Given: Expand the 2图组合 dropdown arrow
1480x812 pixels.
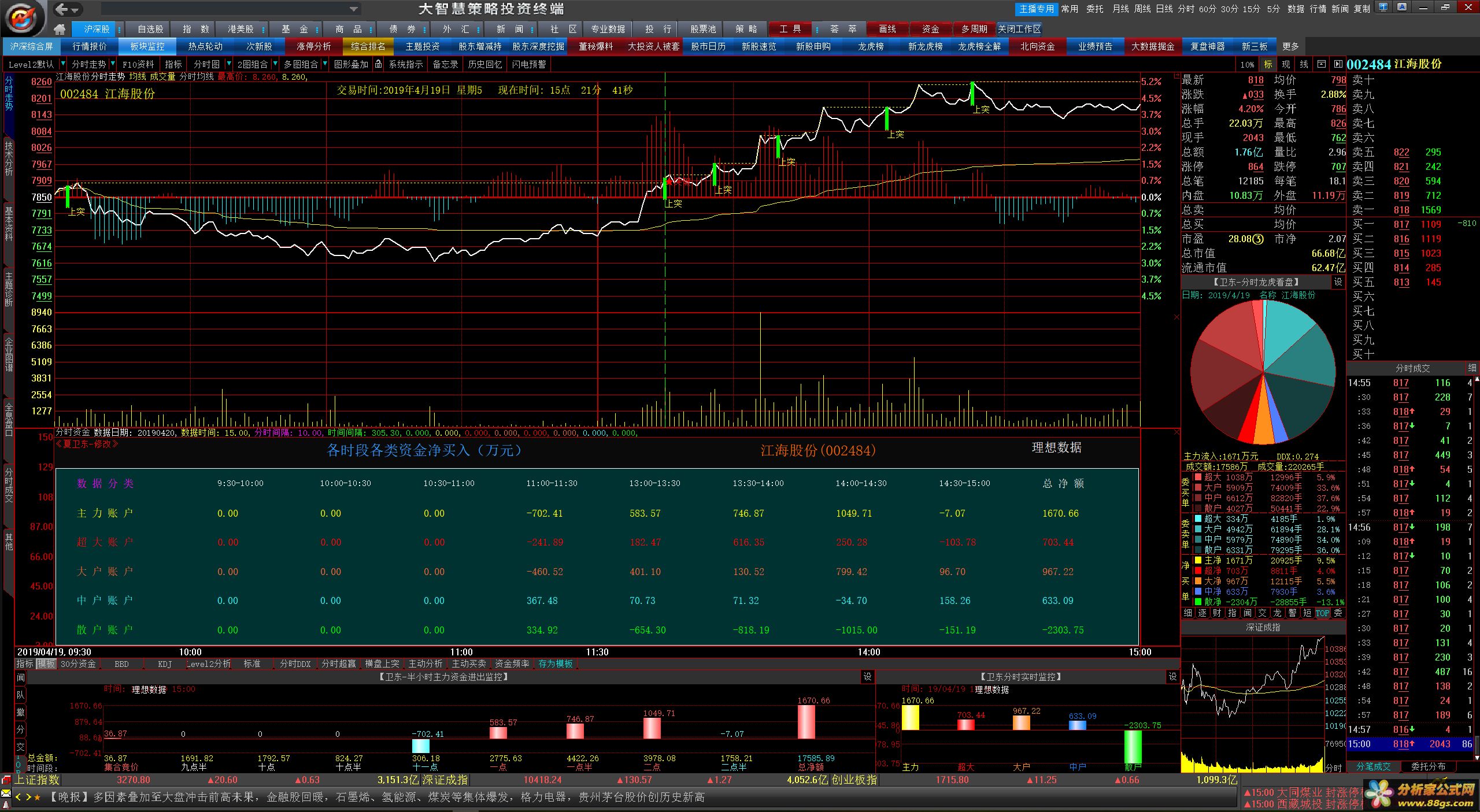Looking at the screenshot, I should pos(275,64).
